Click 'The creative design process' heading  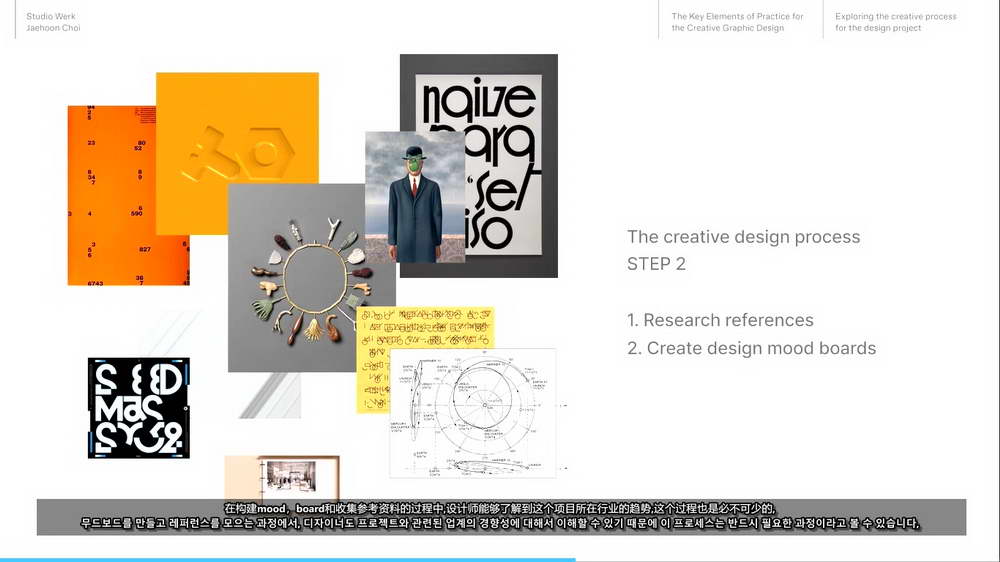click(x=744, y=237)
